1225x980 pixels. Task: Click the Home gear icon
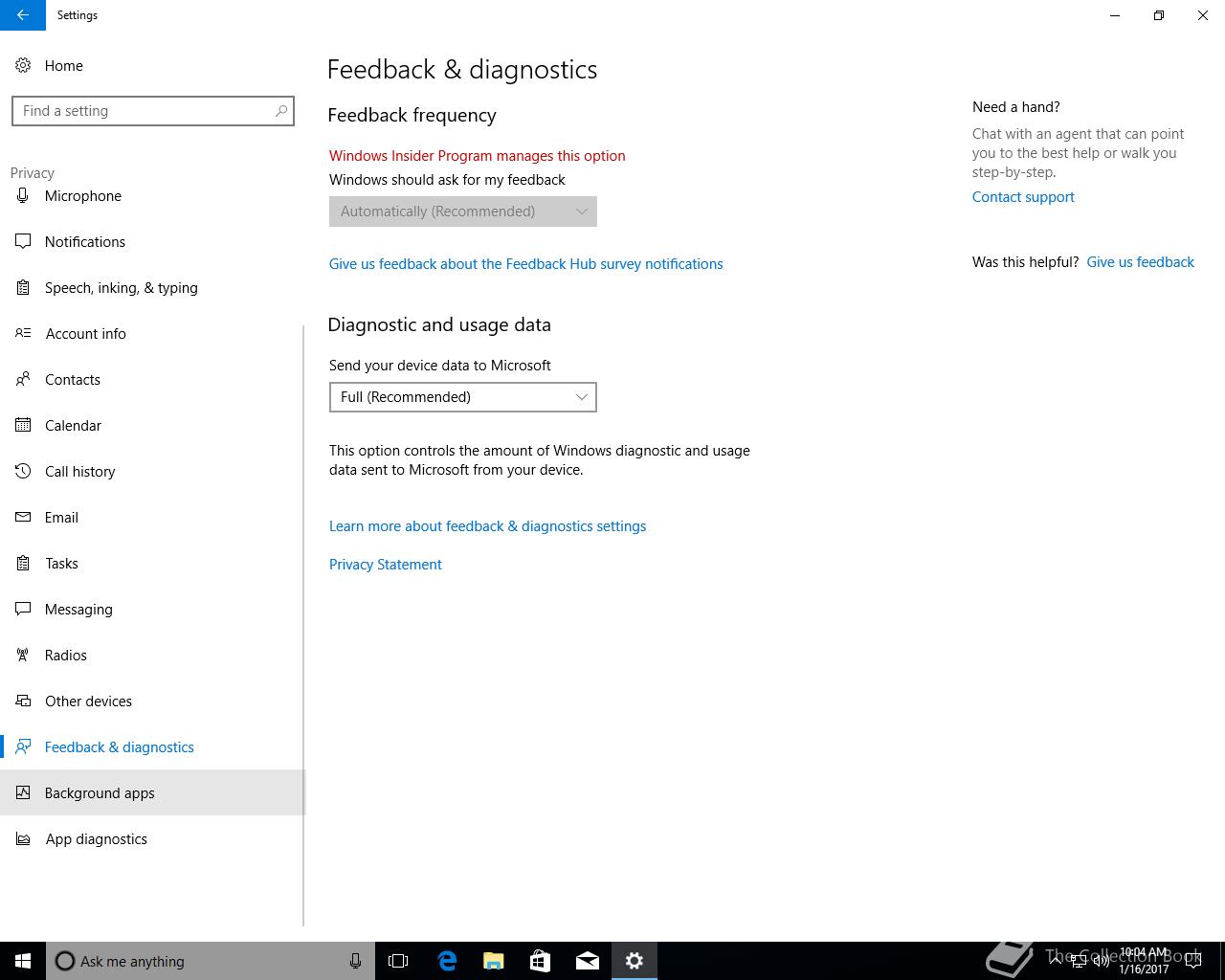[x=23, y=66]
